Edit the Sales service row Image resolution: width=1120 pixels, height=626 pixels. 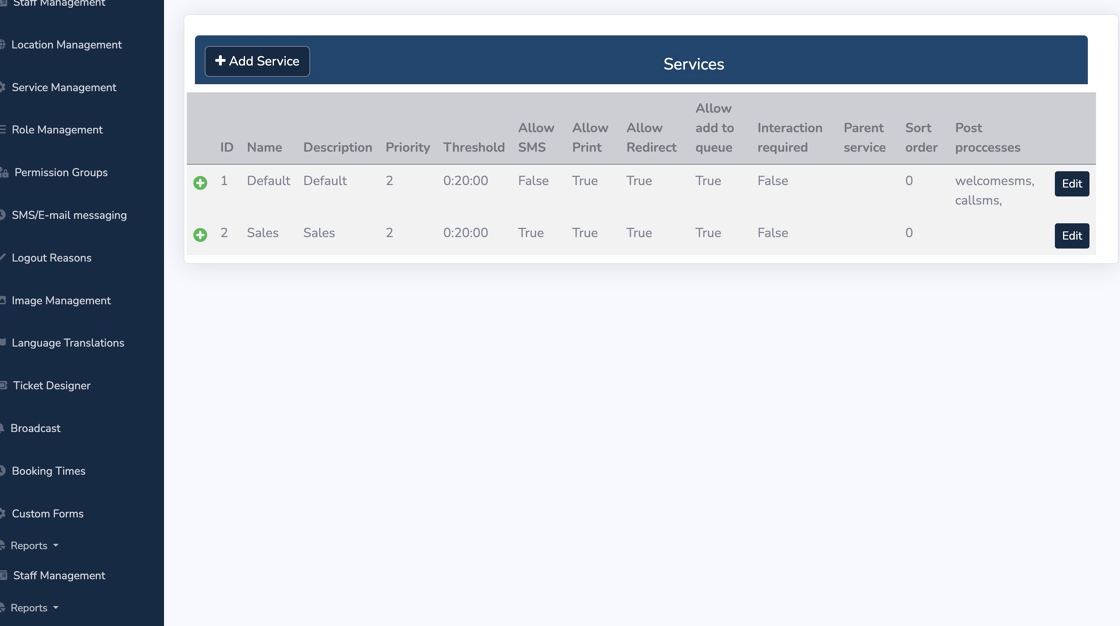[x=1071, y=236]
